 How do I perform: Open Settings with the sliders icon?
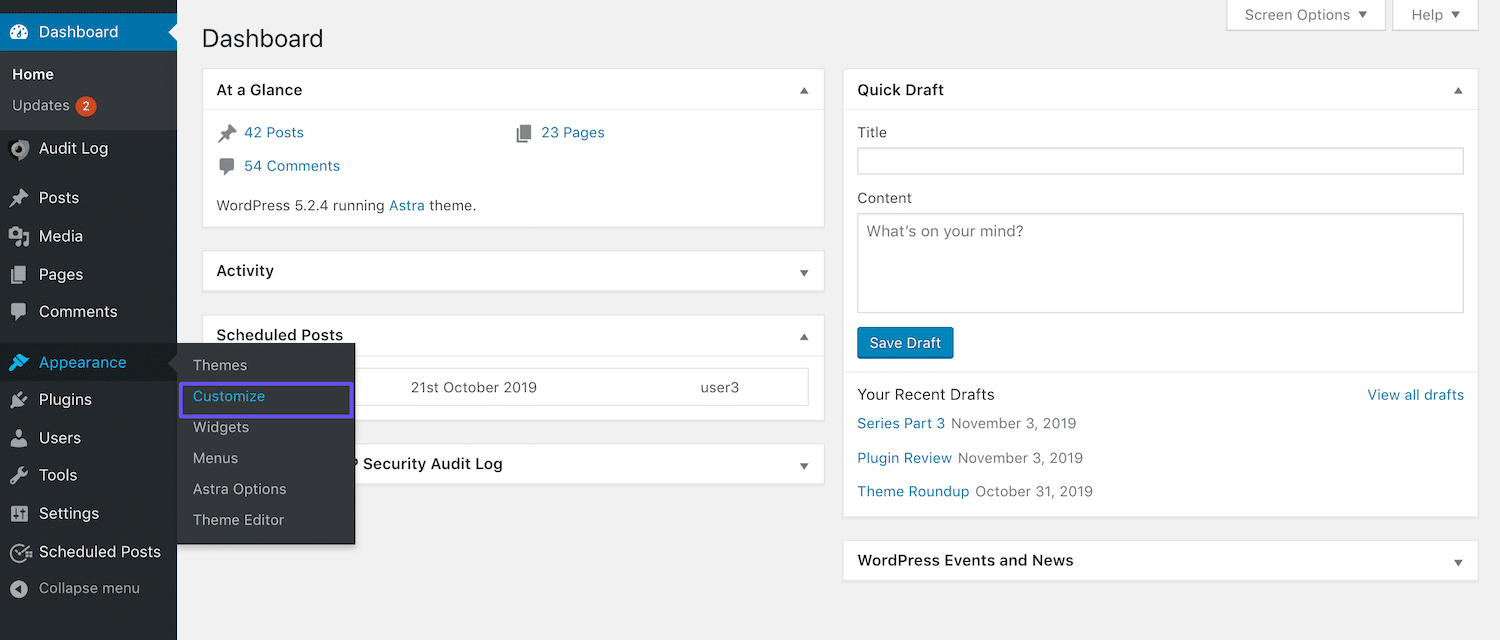pos(17,513)
